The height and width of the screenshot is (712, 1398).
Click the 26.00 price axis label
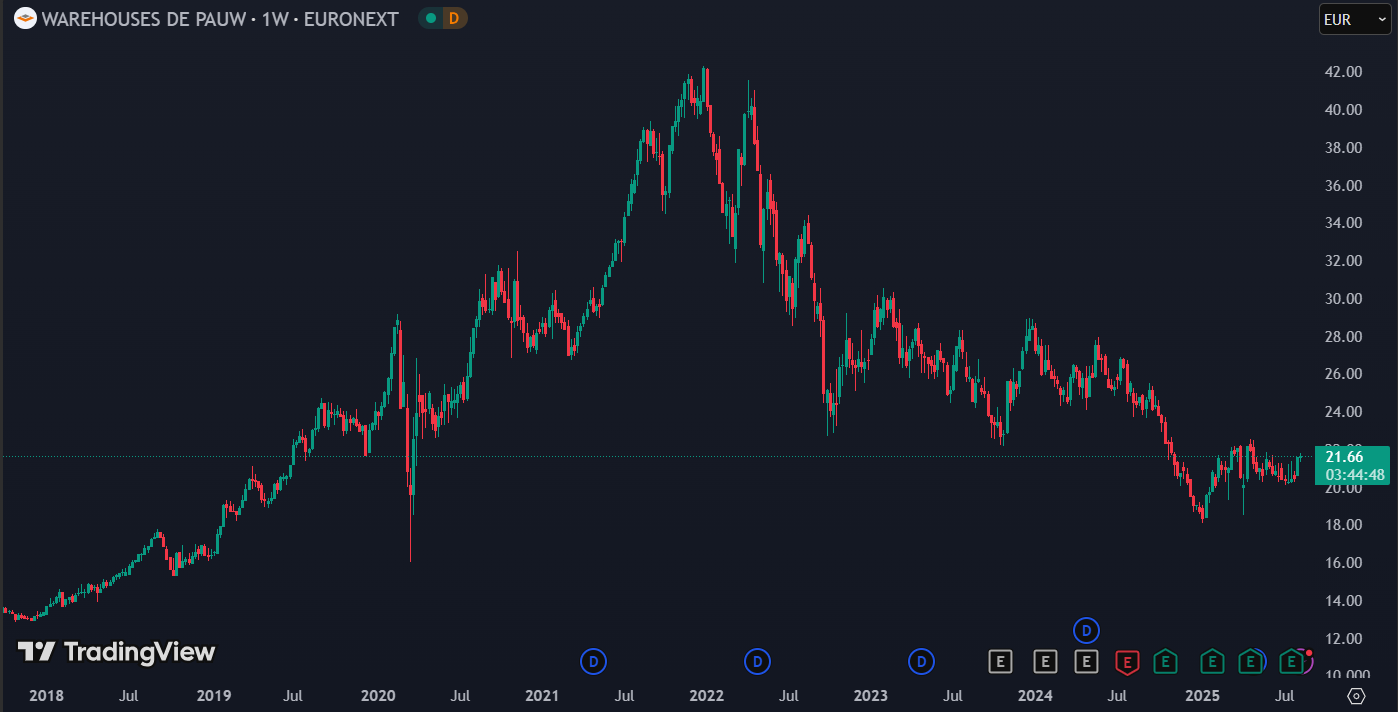[1343, 374]
